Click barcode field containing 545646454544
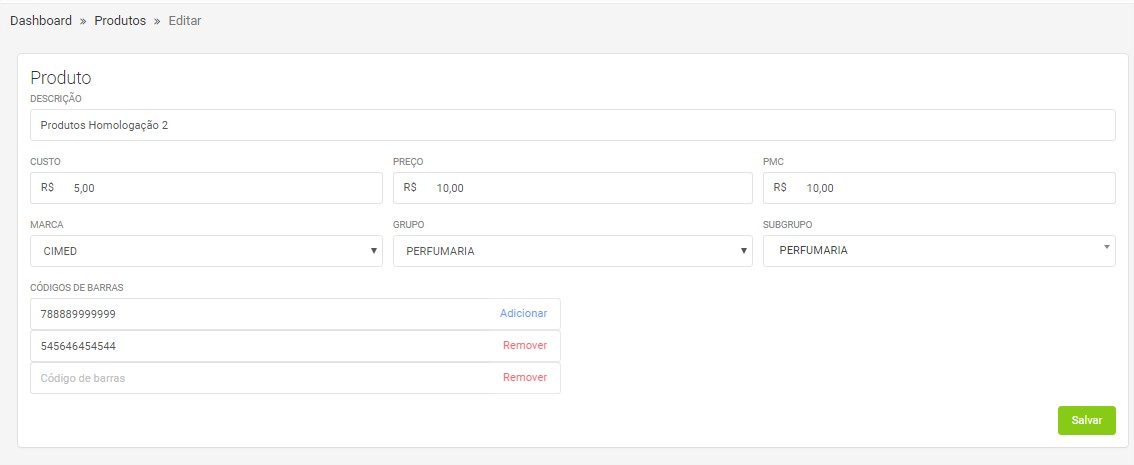Image resolution: width=1134 pixels, height=465 pixels. 260,346
